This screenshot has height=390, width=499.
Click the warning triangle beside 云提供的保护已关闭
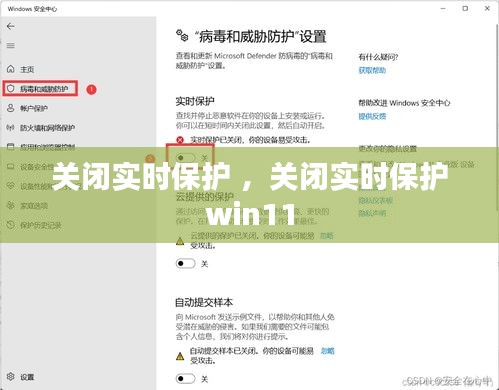point(180,241)
